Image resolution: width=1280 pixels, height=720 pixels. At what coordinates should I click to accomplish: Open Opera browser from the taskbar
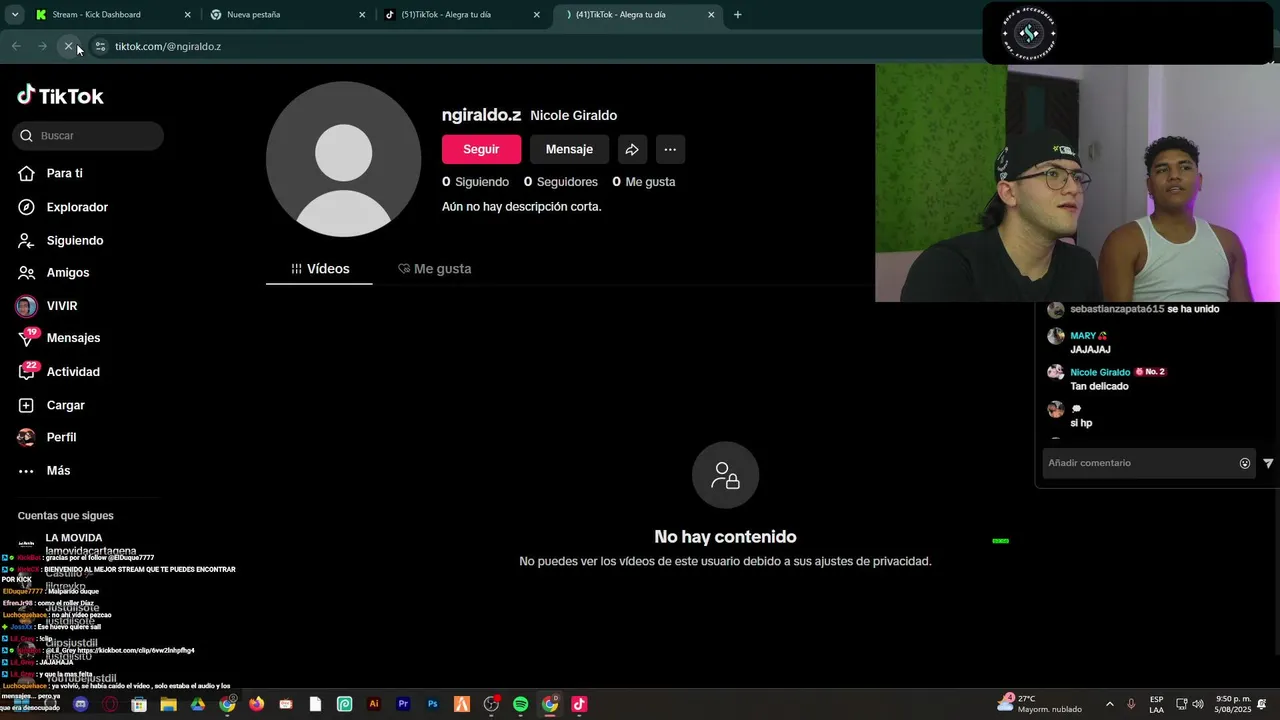(x=110, y=704)
